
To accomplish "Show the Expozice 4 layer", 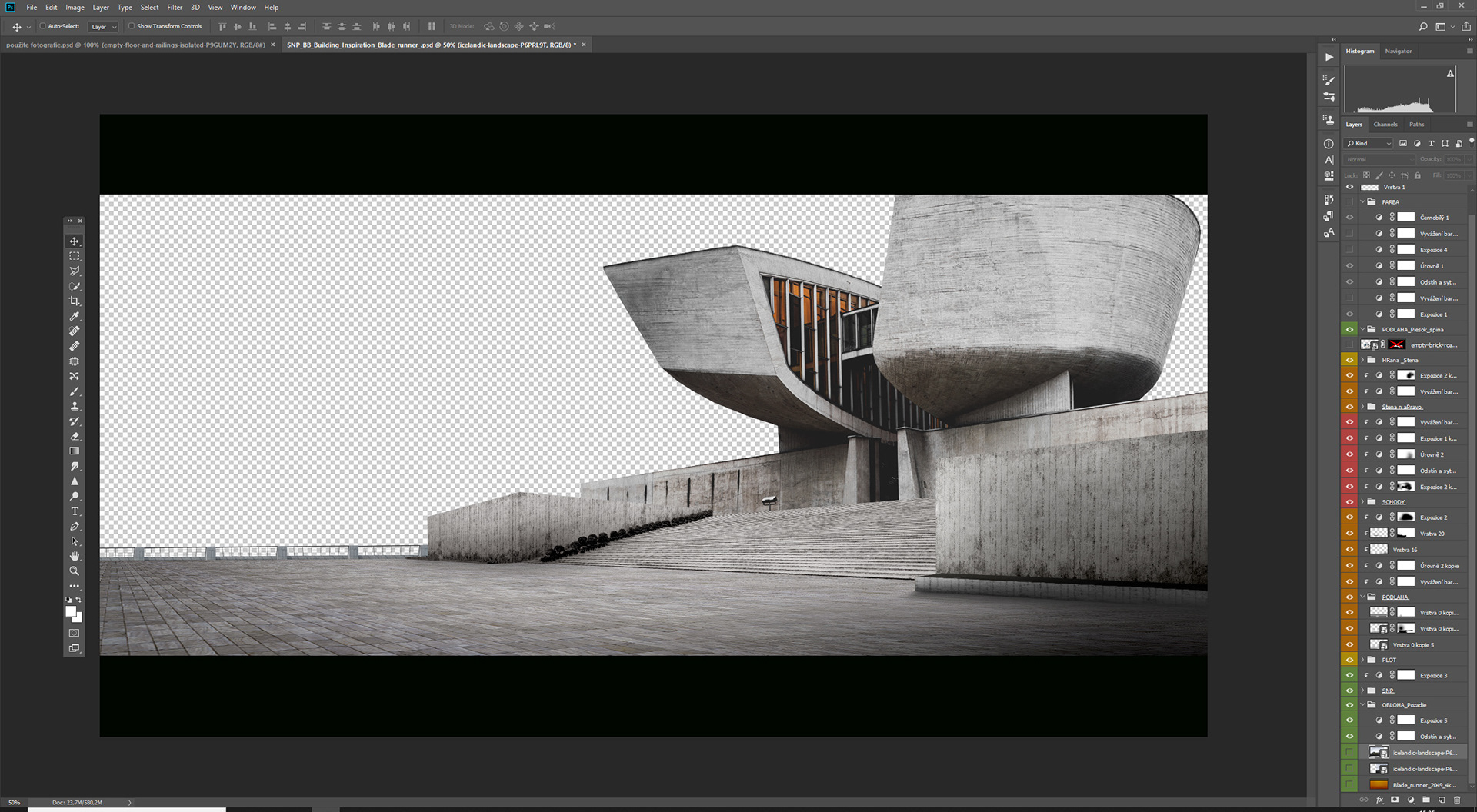I will tap(1349, 250).
